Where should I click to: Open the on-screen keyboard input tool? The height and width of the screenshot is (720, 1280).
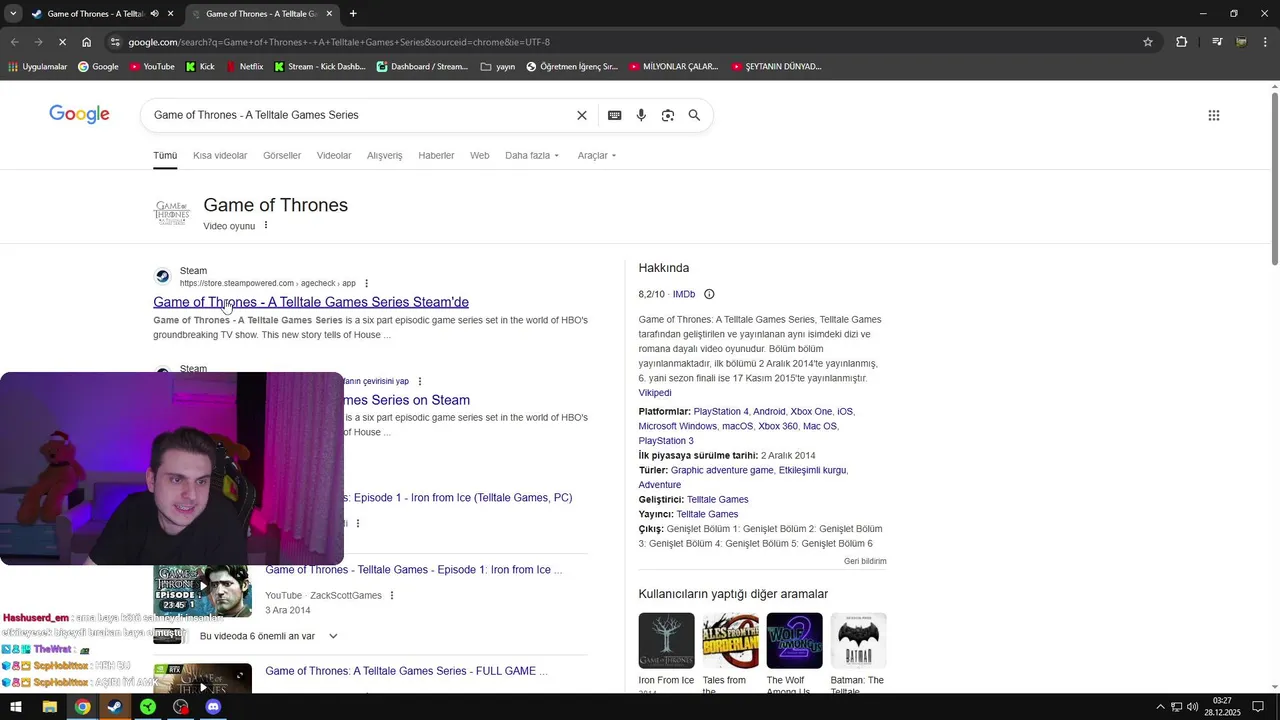pos(615,115)
